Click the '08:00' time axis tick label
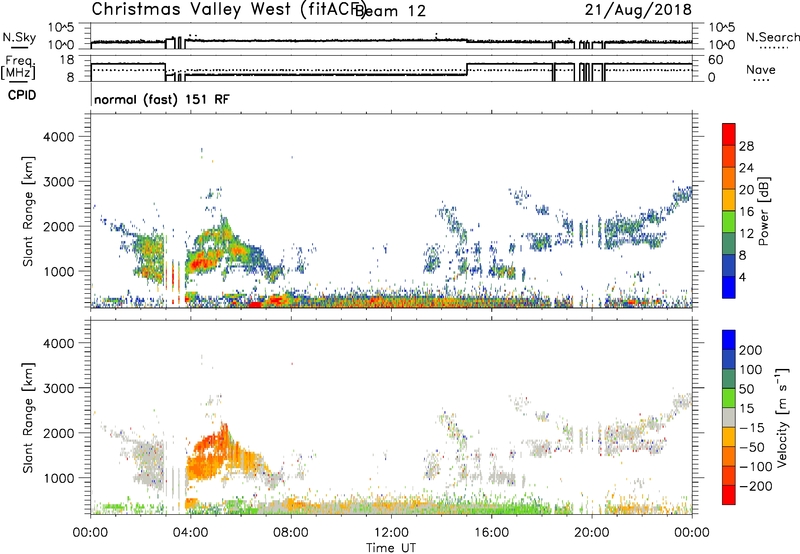Image resolution: width=800 pixels, height=554 pixels. click(291, 533)
